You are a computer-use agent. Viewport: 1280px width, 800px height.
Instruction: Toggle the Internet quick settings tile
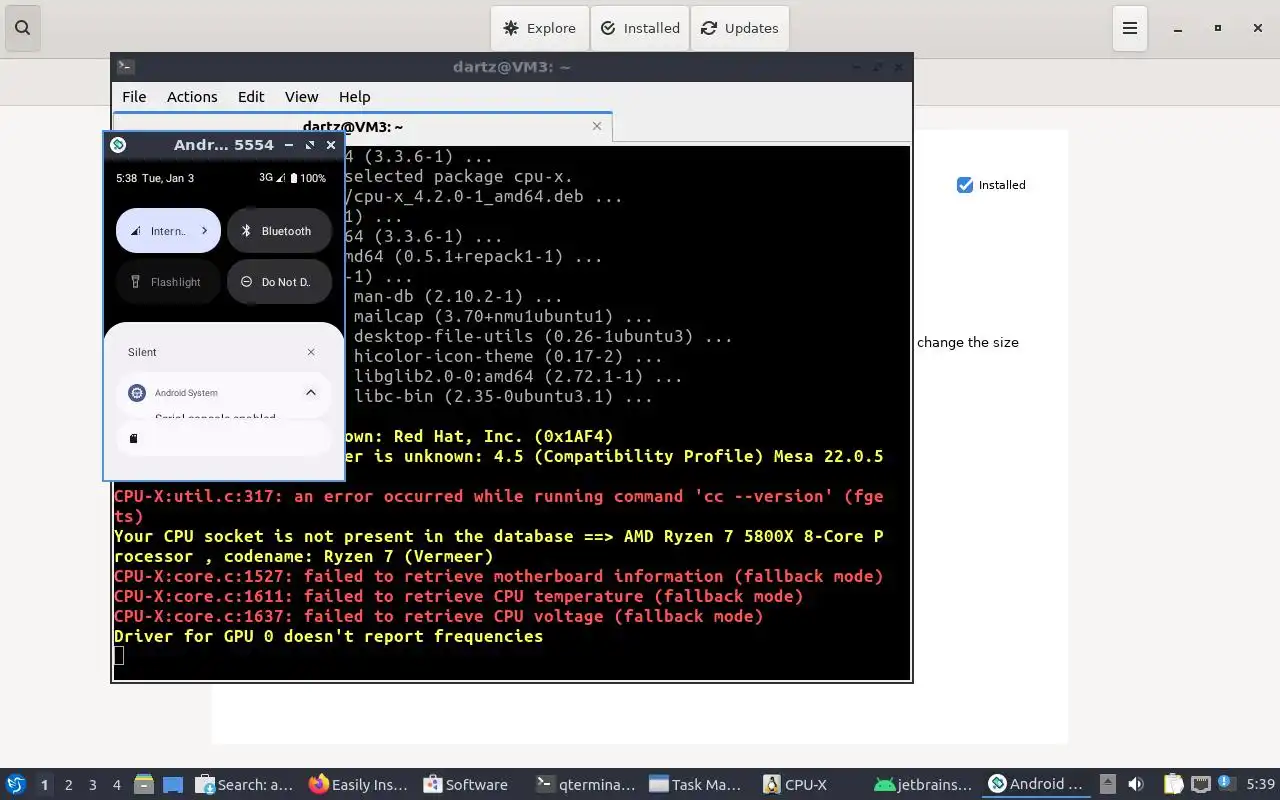pyautogui.click(x=168, y=231)
